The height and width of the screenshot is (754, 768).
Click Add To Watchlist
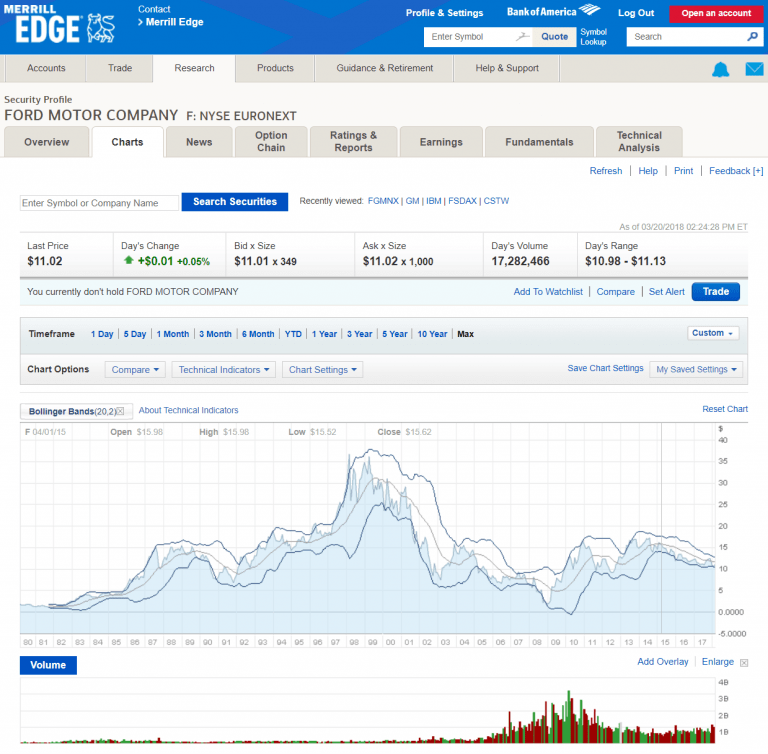pyautogui.click(x=548, y=292)
